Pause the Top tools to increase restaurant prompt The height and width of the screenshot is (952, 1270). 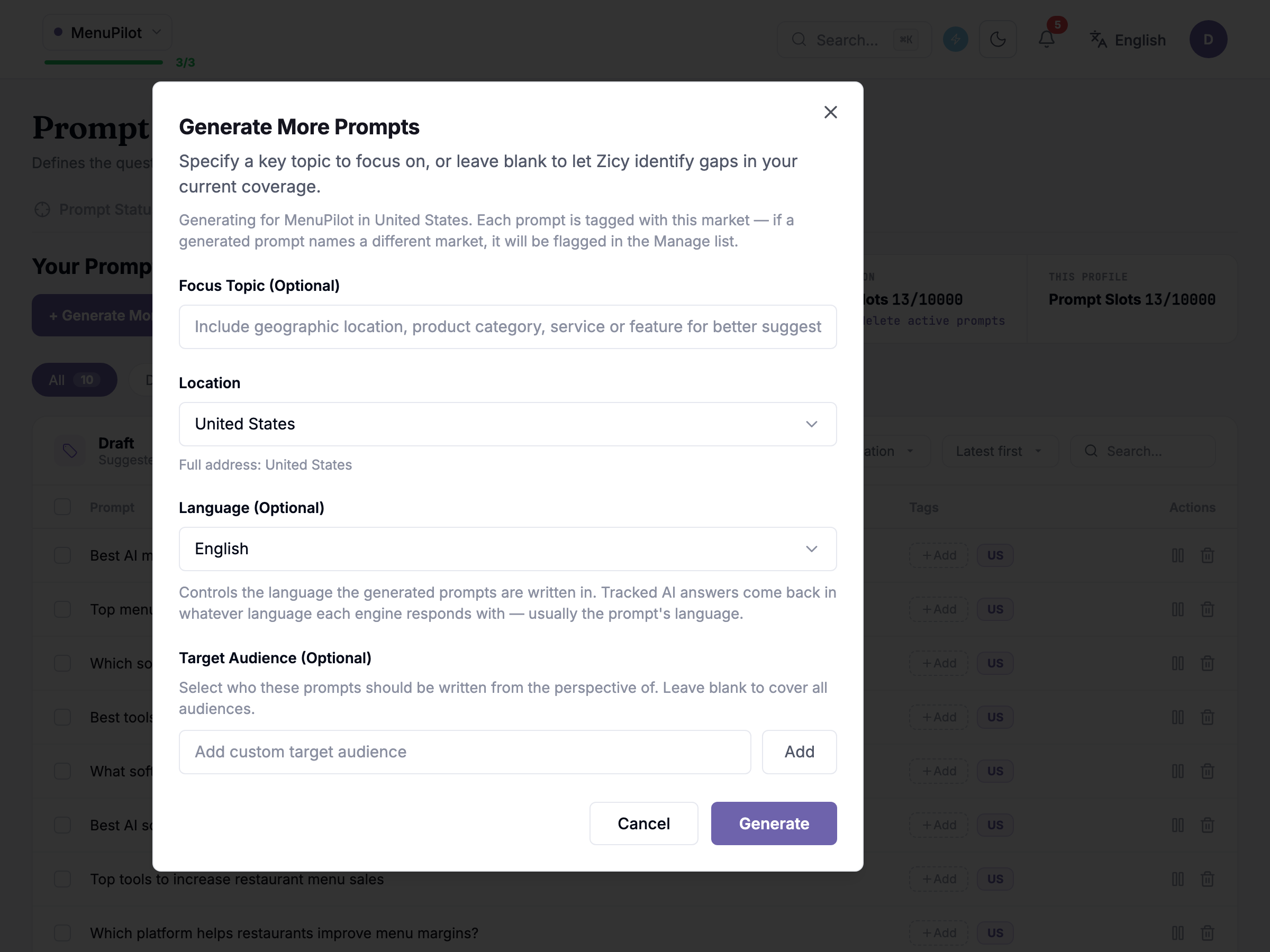[1177, 879]
